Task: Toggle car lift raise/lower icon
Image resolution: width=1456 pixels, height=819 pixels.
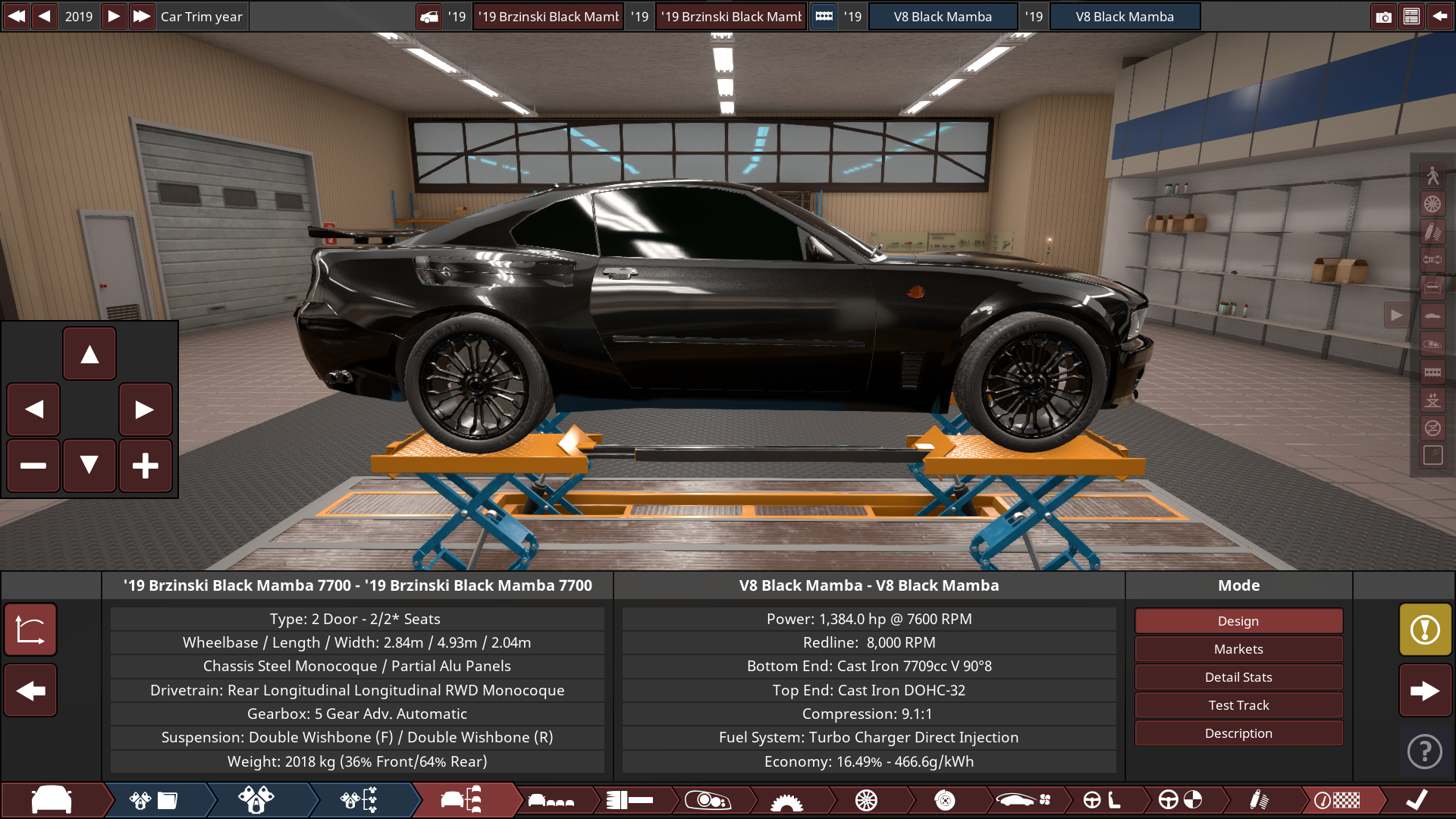Action: (1432, 400)
